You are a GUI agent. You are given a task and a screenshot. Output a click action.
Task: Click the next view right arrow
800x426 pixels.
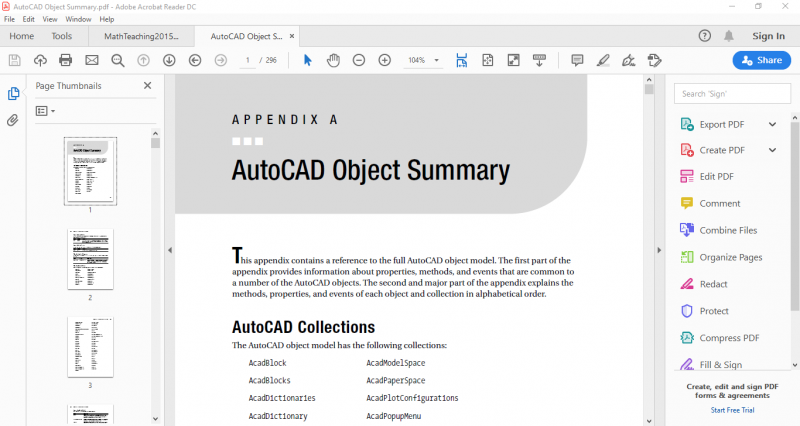pyautogui.click(x=221, y=60)
